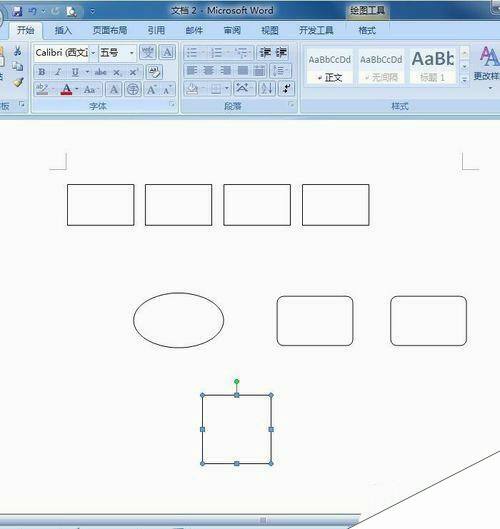Increase the paragraph indent
Image resolution: width=500 pixels, height=529 pixels.
(281, 53)
